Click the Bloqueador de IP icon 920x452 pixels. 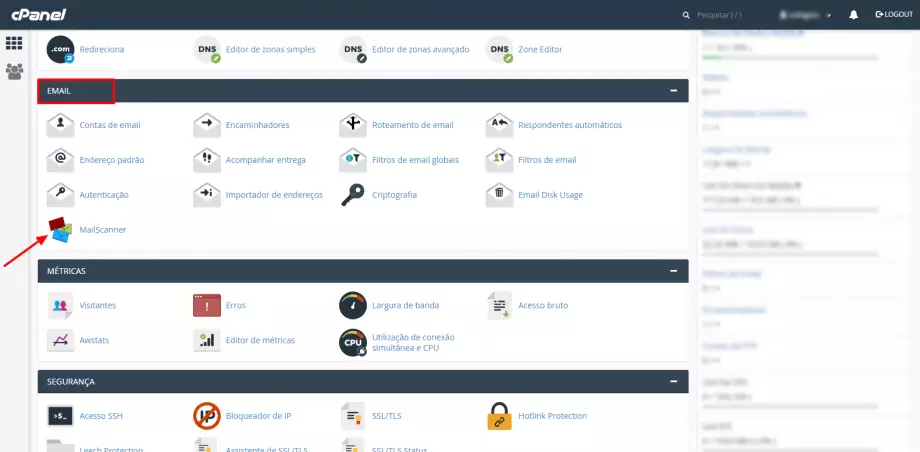coord(207,415)
